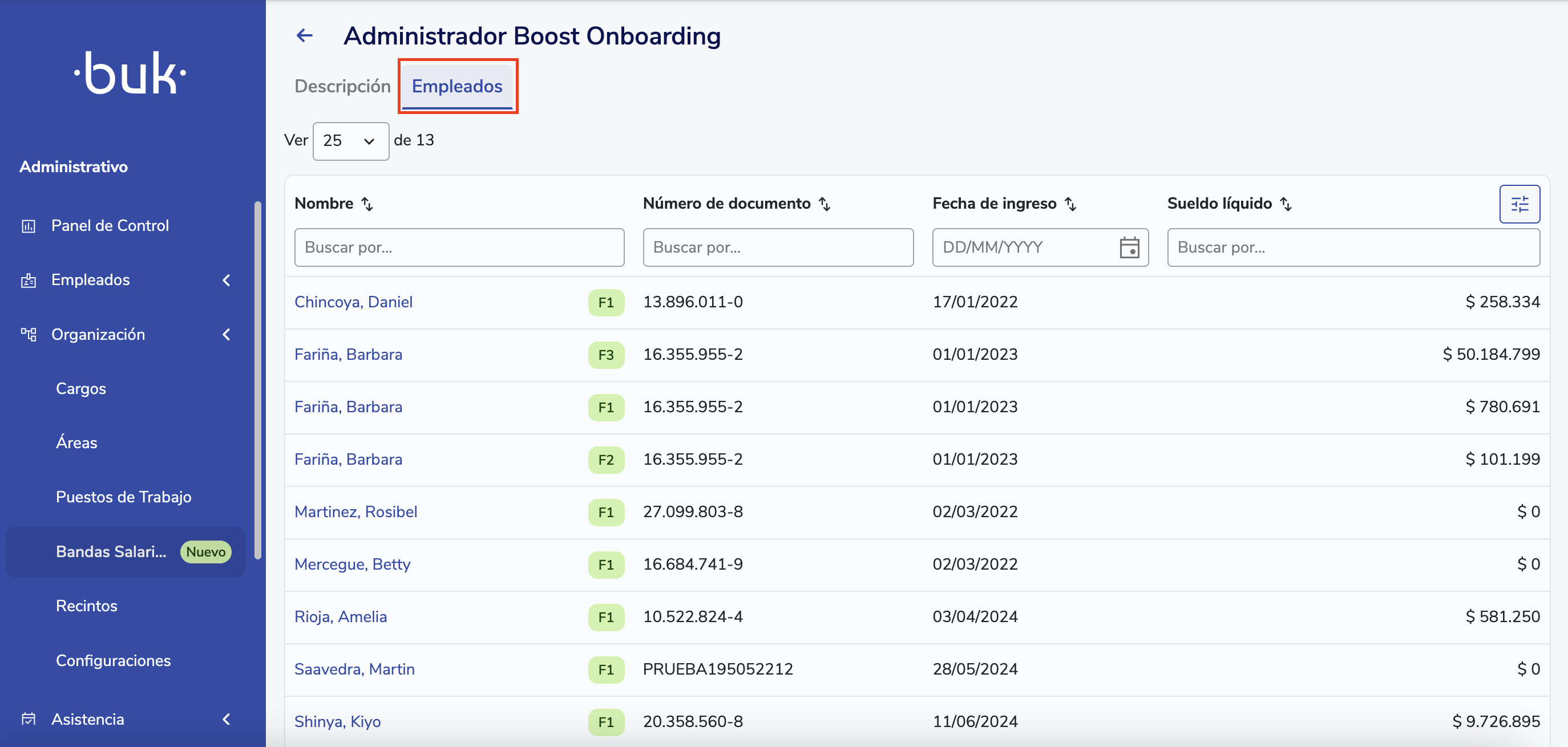Viewport: 1568px width, 747px height.
Task: Sort by Sueldo líquido arrows
Action: point(1286,204)
